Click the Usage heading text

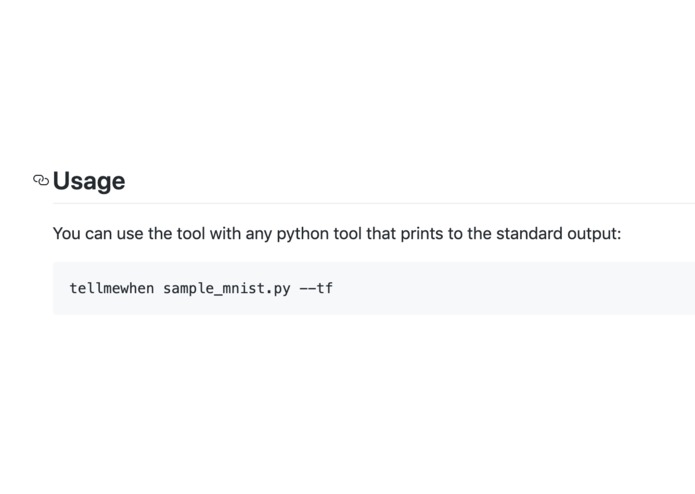pyautogui.click(x=89, y=181)
